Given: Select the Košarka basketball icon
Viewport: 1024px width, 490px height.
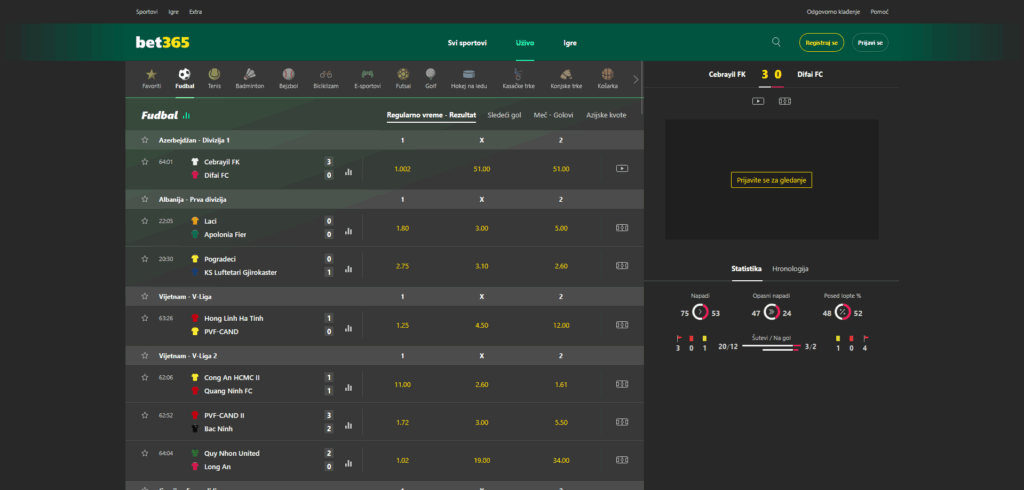Looking at the screenshot, I should click(x=607, y=78).
